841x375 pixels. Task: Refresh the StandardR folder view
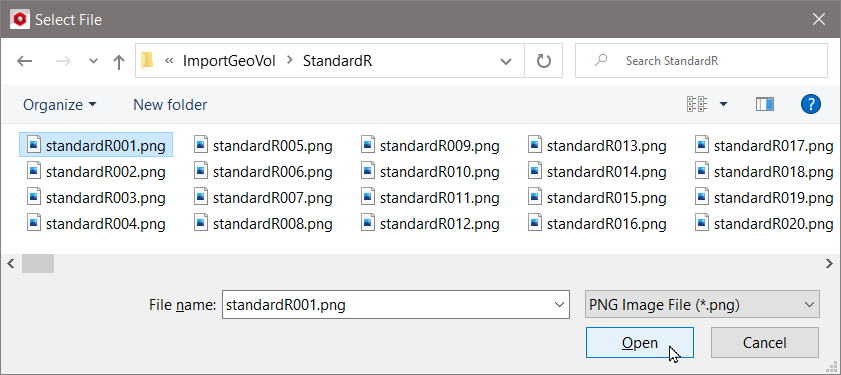point(544,61)
